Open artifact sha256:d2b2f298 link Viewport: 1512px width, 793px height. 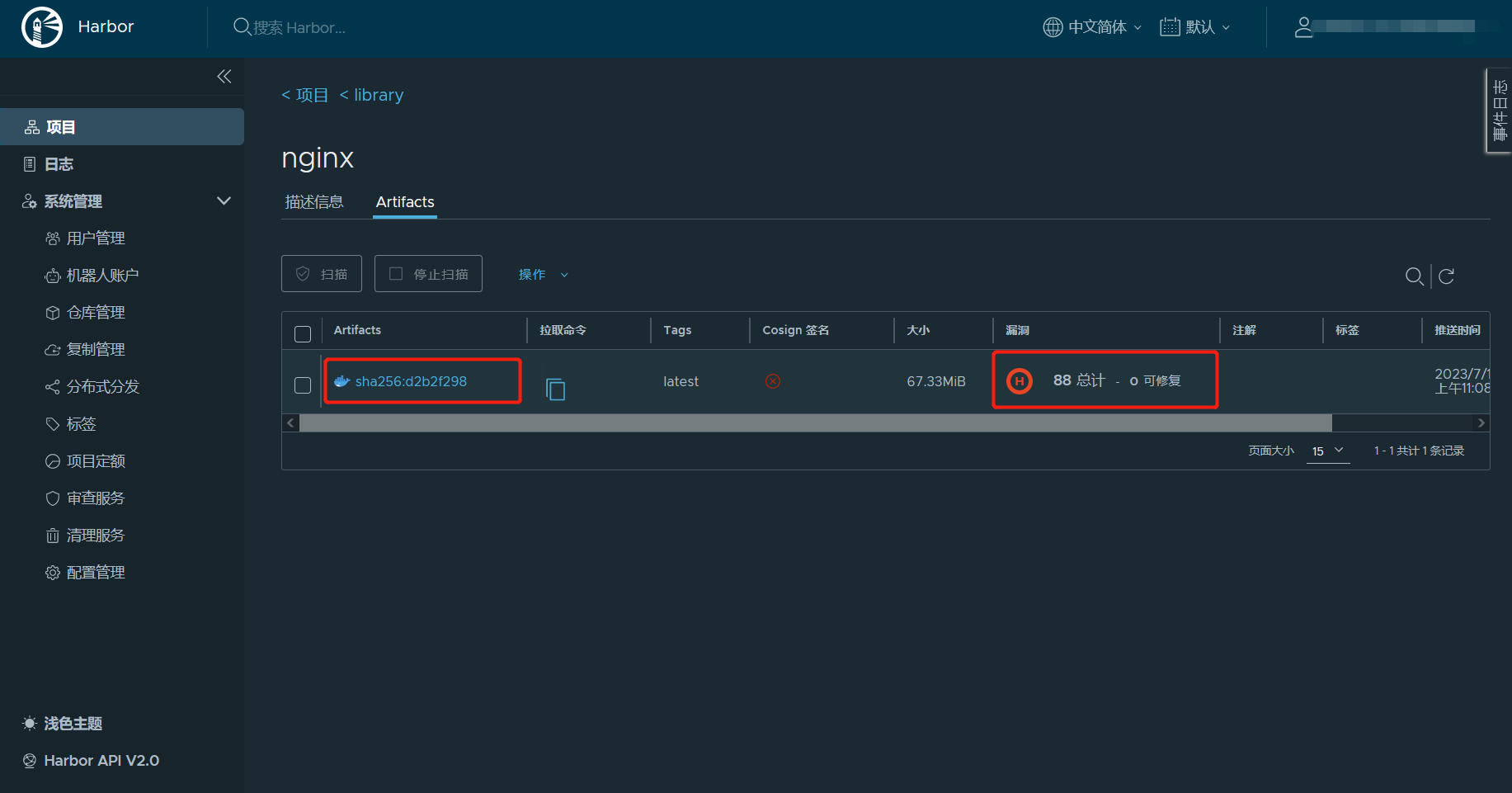click(x=411, y=381)
